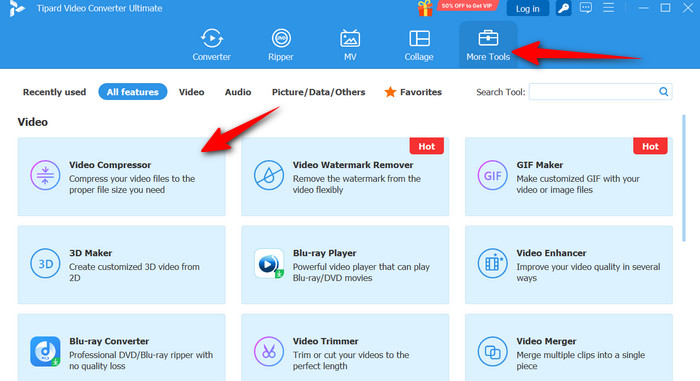Click 'Merge multiple clips' description
The image size is (700, 381).
580,360
